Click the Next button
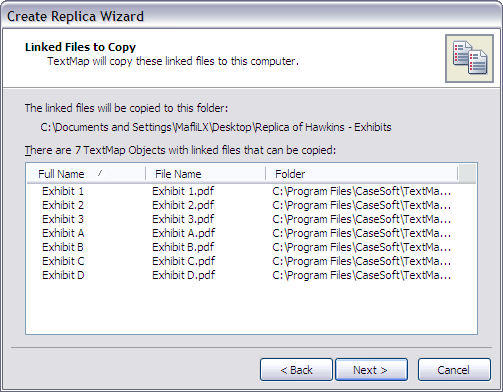The width and height of the screenshot is (503, 392). [371, 370]
